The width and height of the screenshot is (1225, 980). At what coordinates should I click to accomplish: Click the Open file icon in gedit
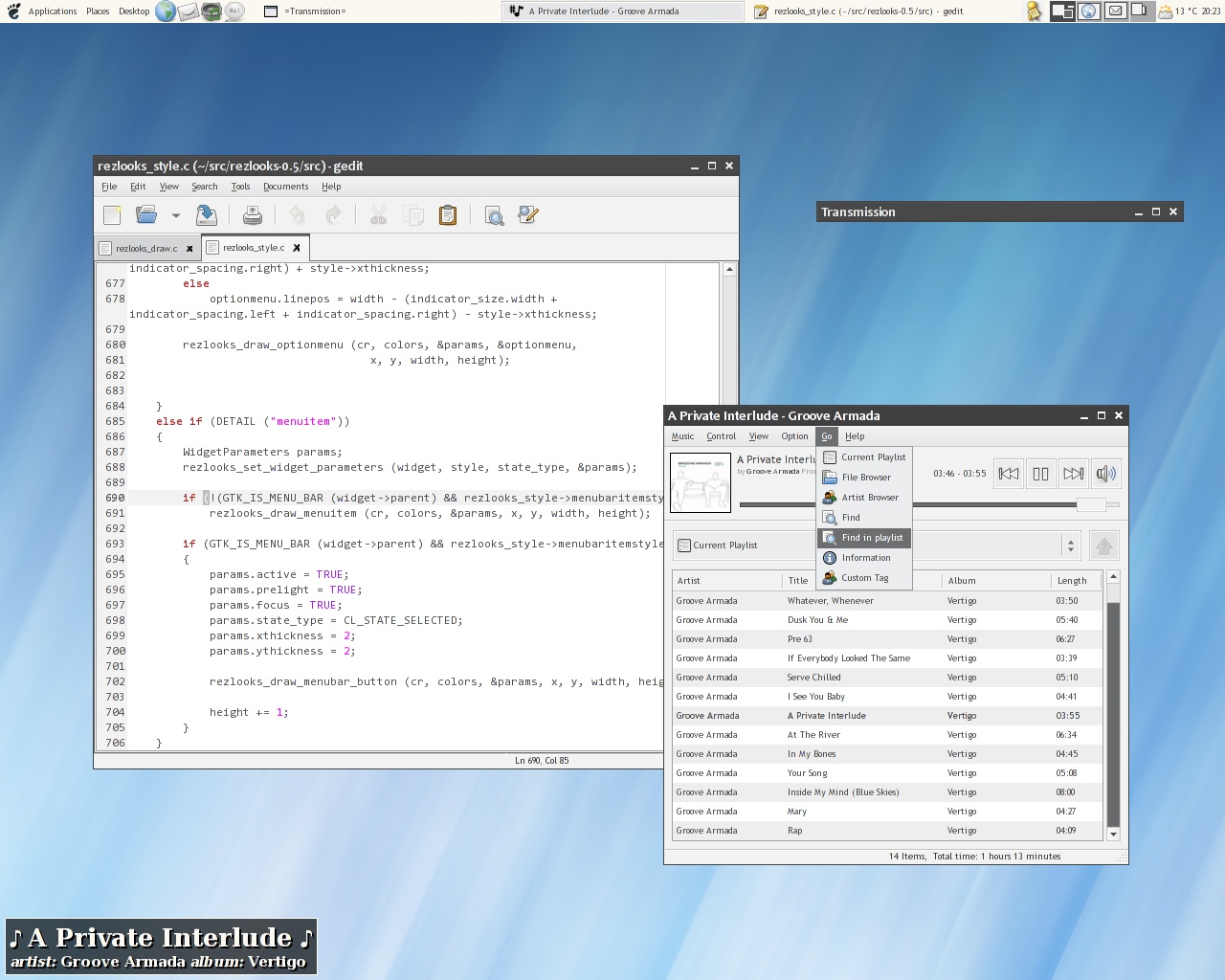146,215
